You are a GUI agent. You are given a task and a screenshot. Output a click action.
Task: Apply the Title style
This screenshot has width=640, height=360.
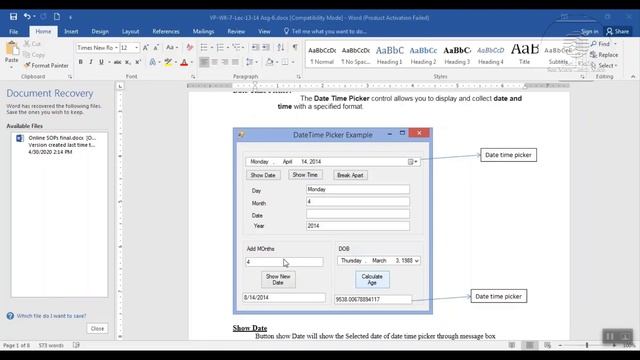[x=524, y=55]
